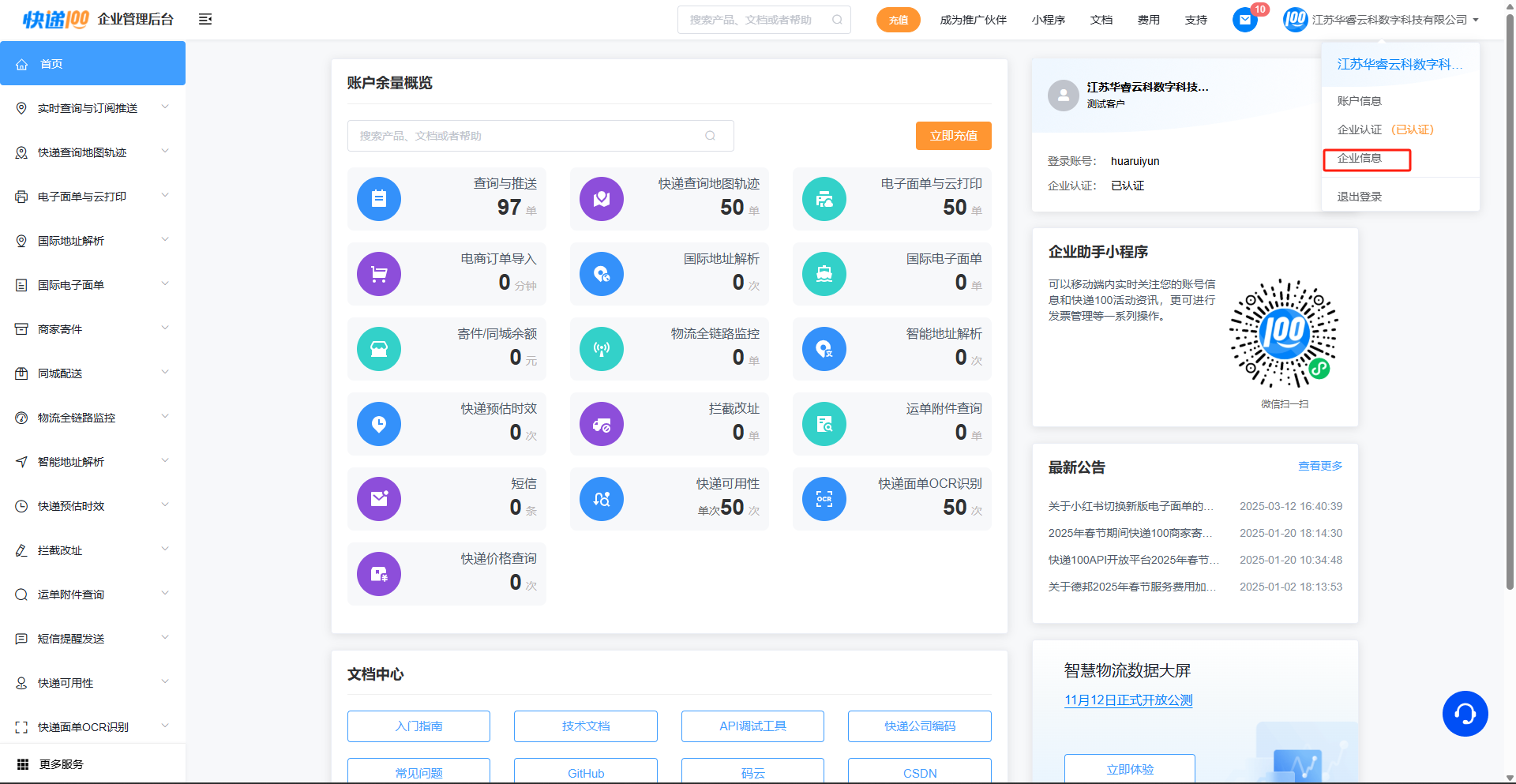The image size is (1516, 784).
Task: Choose 退出登录 from account menu
Action: (1359, 197)
